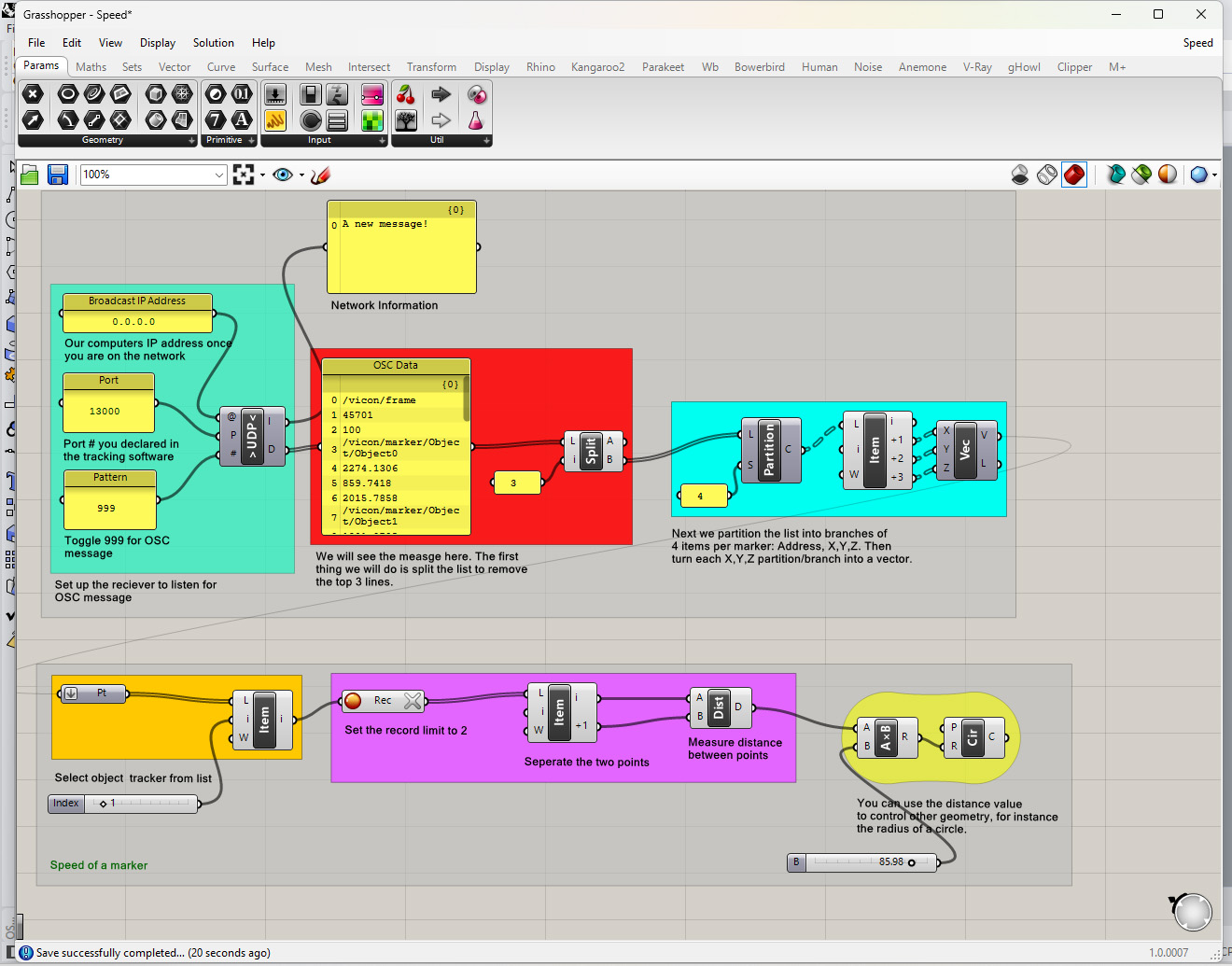This screenshot has height=966, width=1232.
Task: Click the Zoom Extents icon
Action: 244,175
